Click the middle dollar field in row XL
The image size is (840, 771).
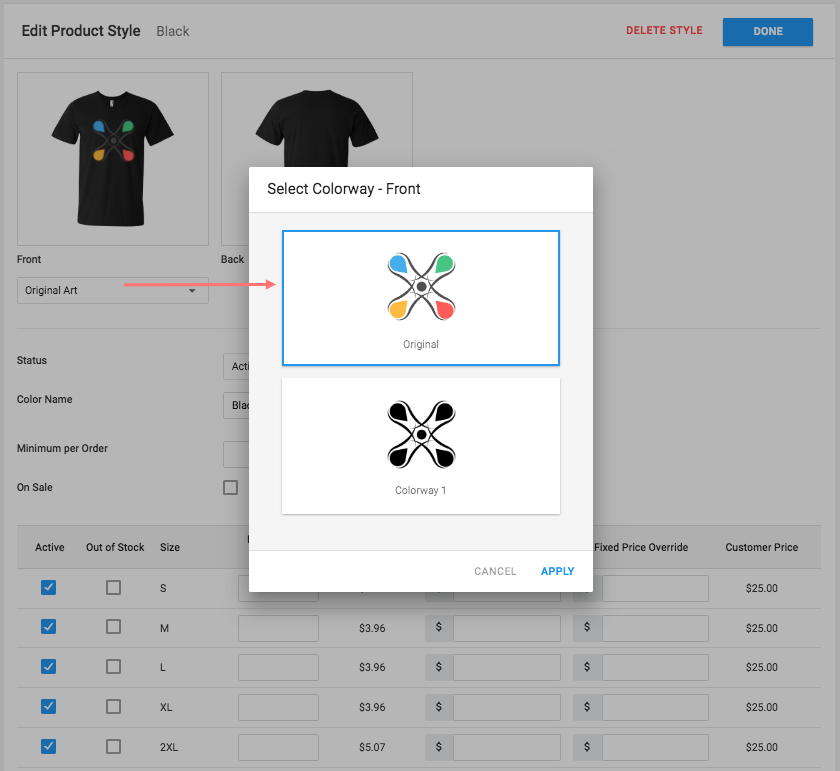(x=506, y=707)
